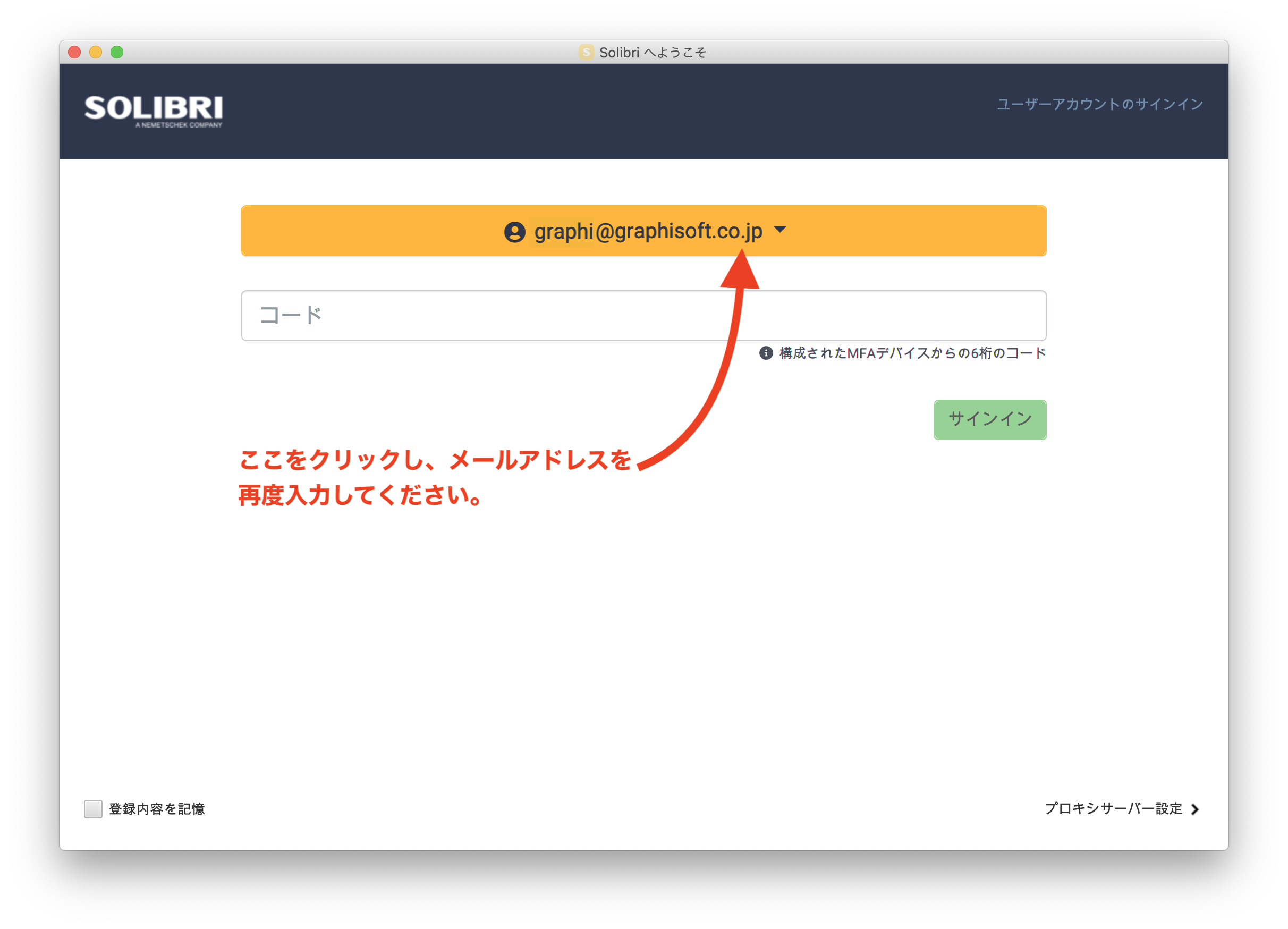Minimize the window using the yellow button

tap(96, 52)
